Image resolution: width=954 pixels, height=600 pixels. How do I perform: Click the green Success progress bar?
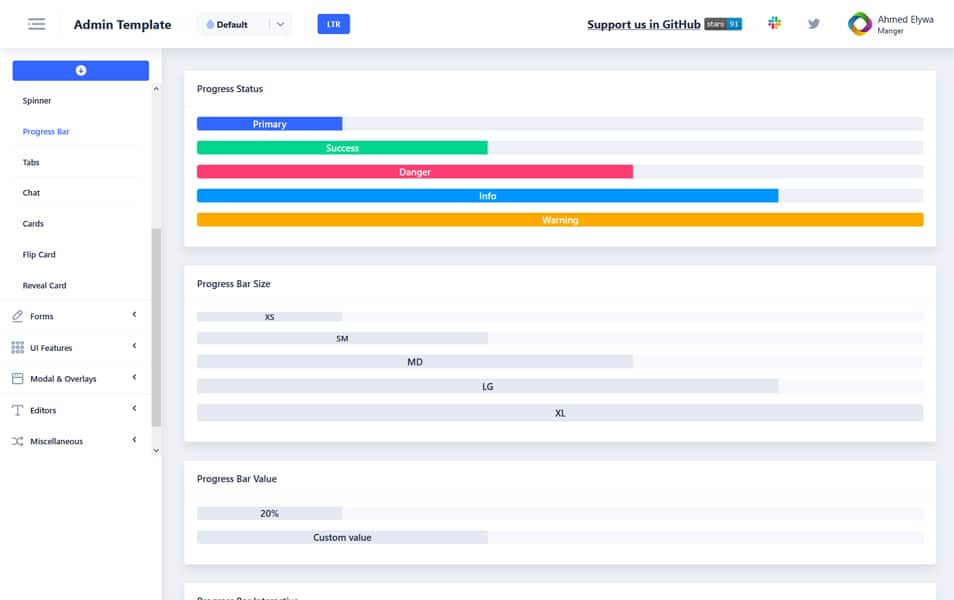pos(343,147)
